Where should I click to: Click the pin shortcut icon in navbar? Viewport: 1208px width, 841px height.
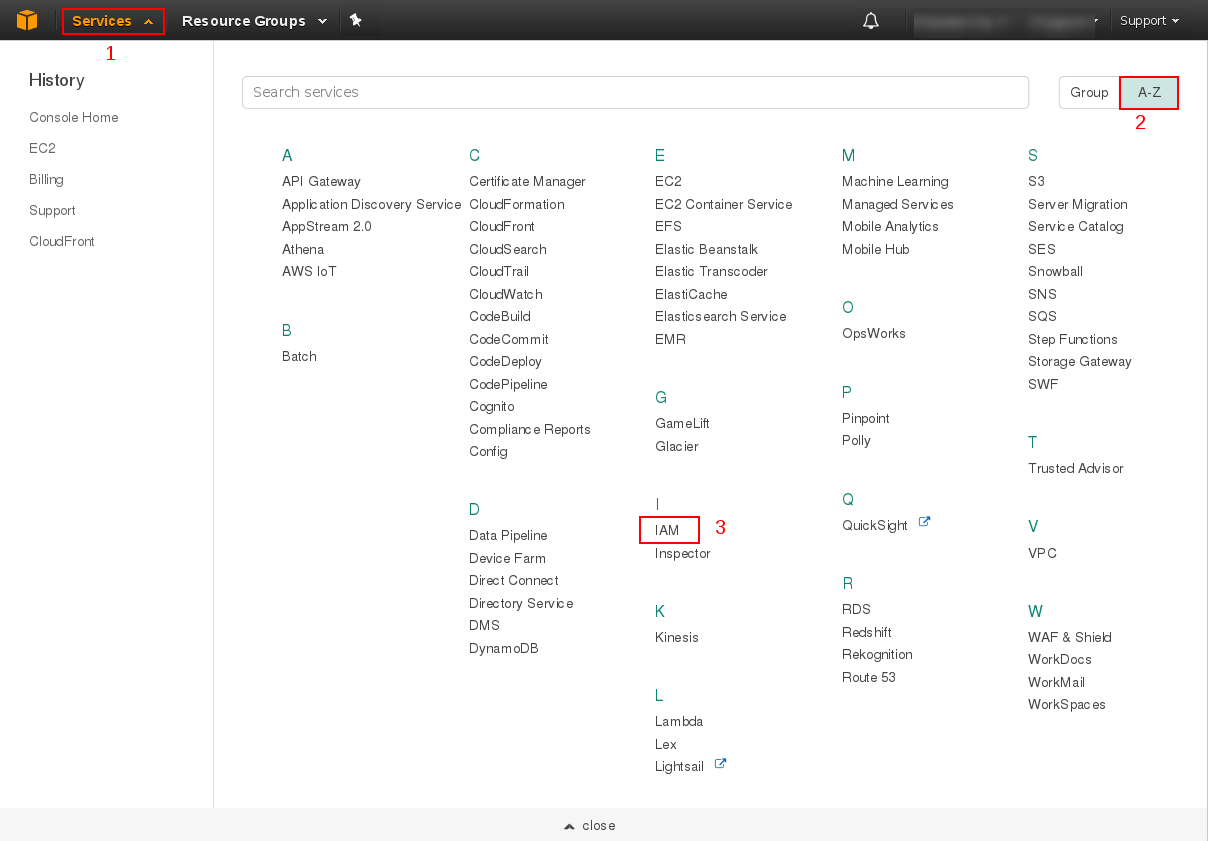pos(355,20)
